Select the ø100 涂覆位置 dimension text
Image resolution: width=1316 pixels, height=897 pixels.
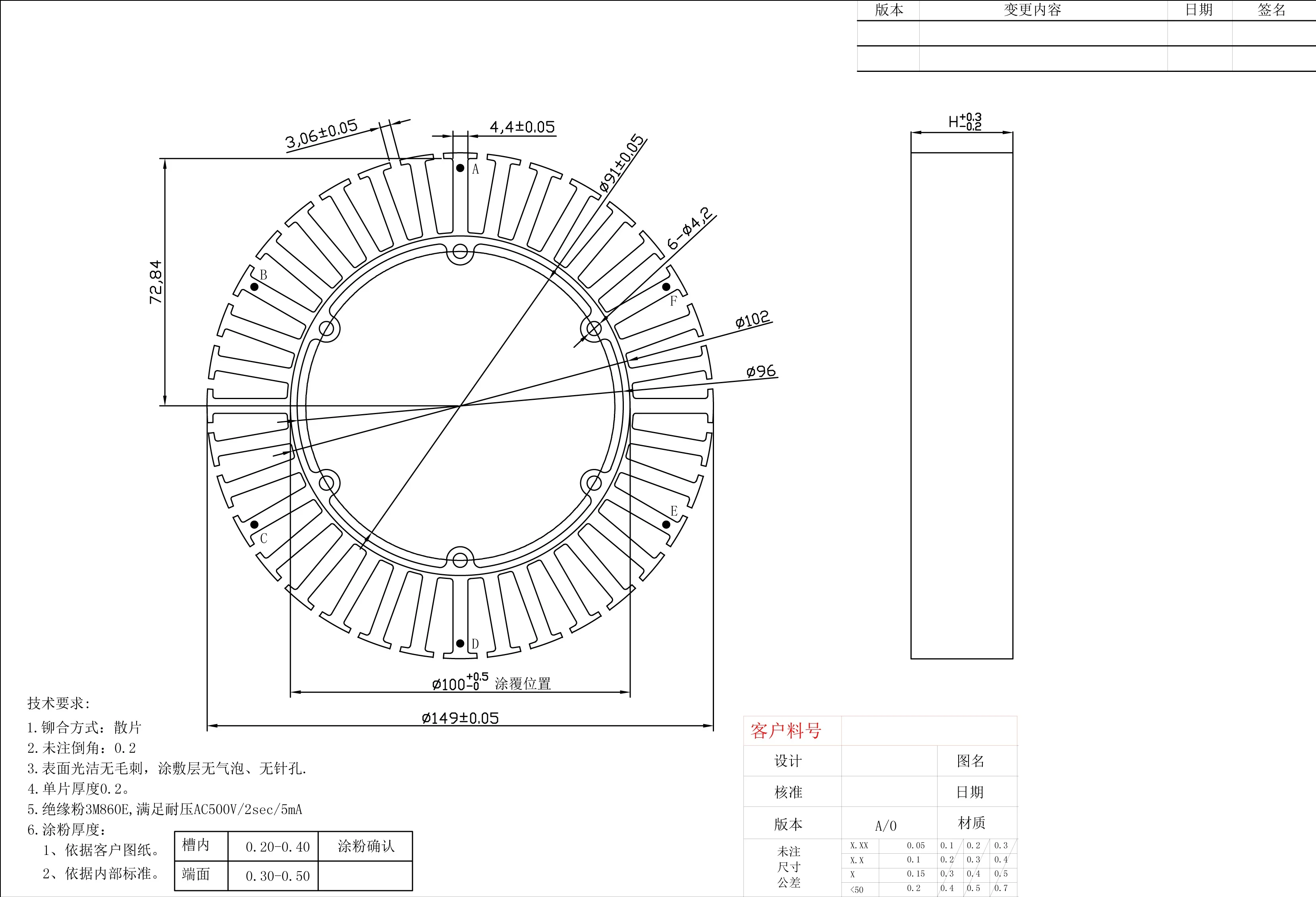click(490, 683)
